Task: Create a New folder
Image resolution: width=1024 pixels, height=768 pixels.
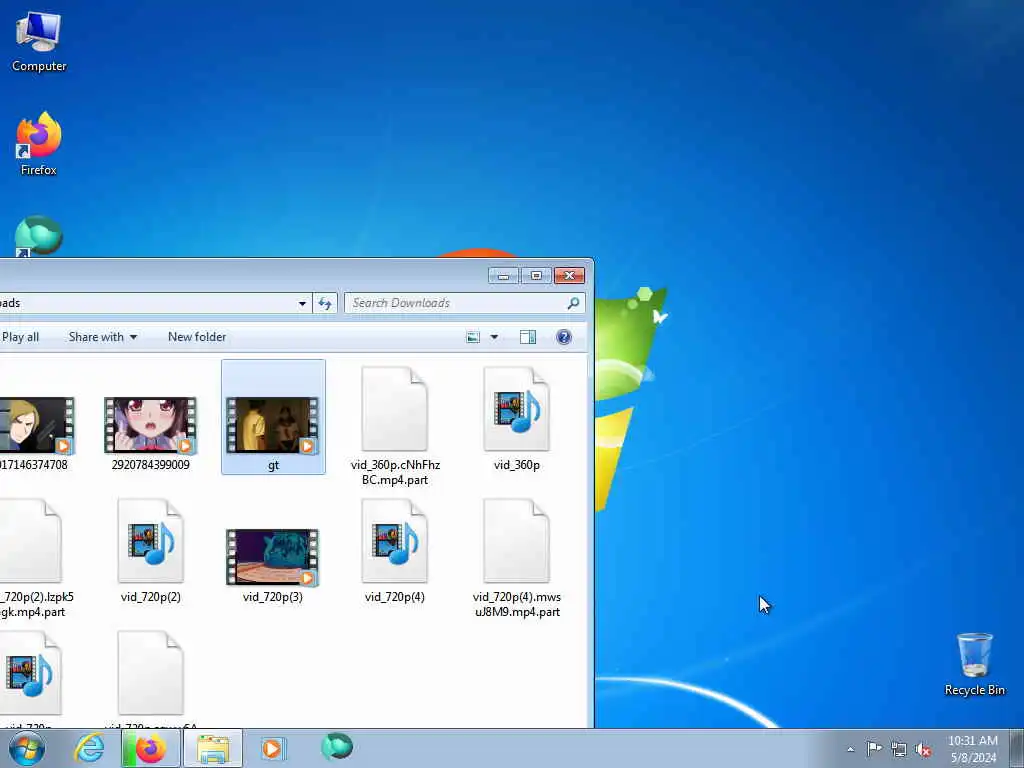Action: tap(197, 337)
